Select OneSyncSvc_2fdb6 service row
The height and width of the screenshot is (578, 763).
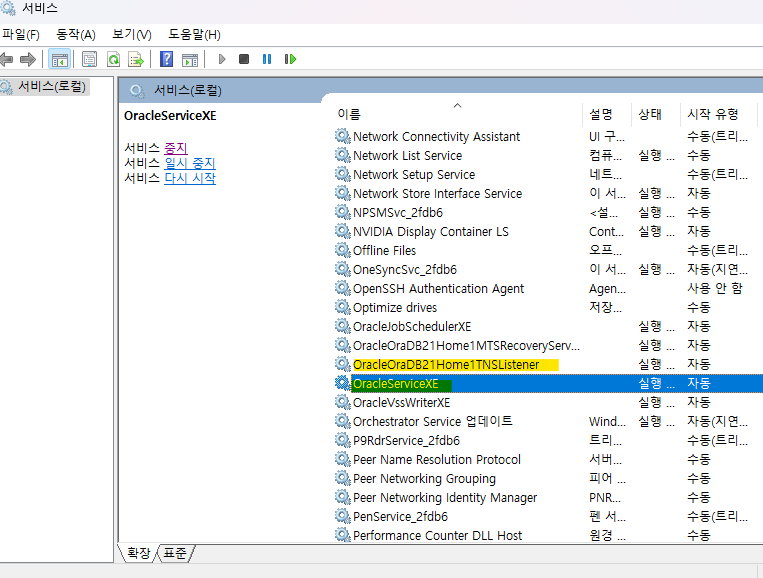[x=548, y=270]
